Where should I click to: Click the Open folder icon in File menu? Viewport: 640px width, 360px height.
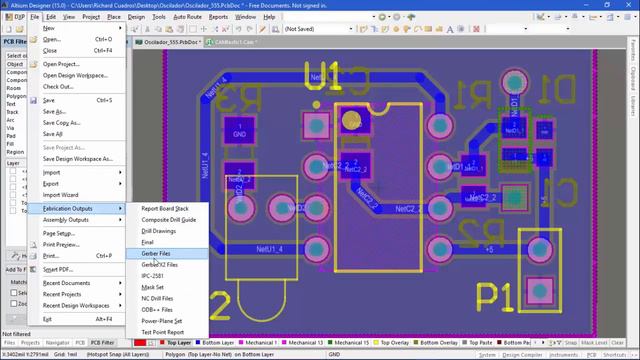pos(34,40)
